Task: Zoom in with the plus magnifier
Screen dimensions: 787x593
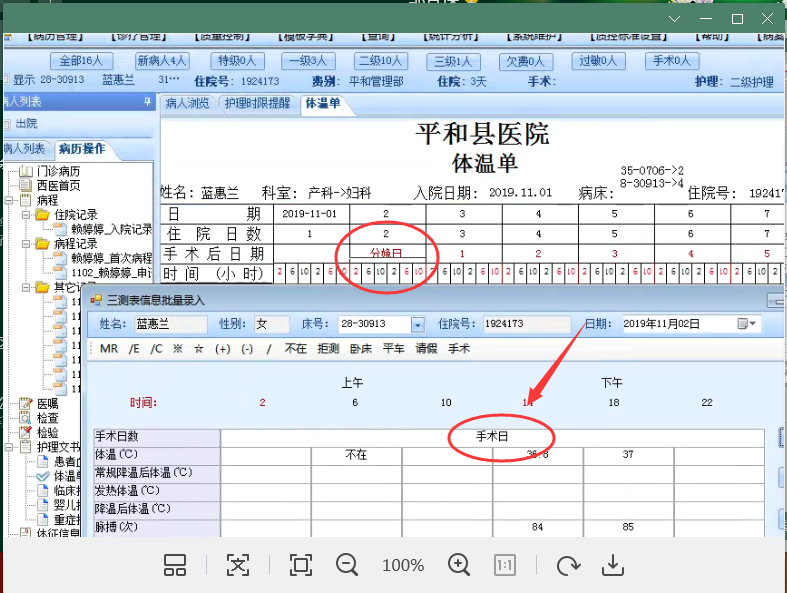Action: [x=459, y=565]
